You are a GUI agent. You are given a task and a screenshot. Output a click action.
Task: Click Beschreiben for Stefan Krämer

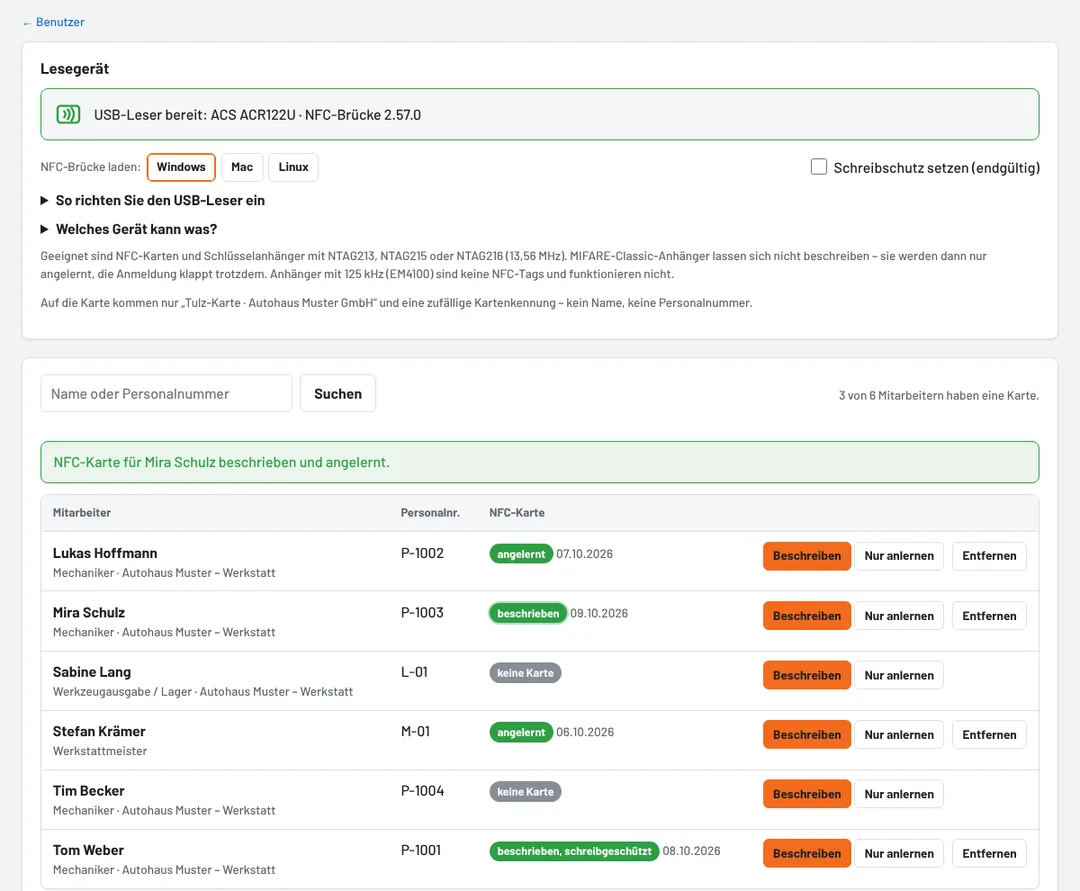[x=807, y=735]
